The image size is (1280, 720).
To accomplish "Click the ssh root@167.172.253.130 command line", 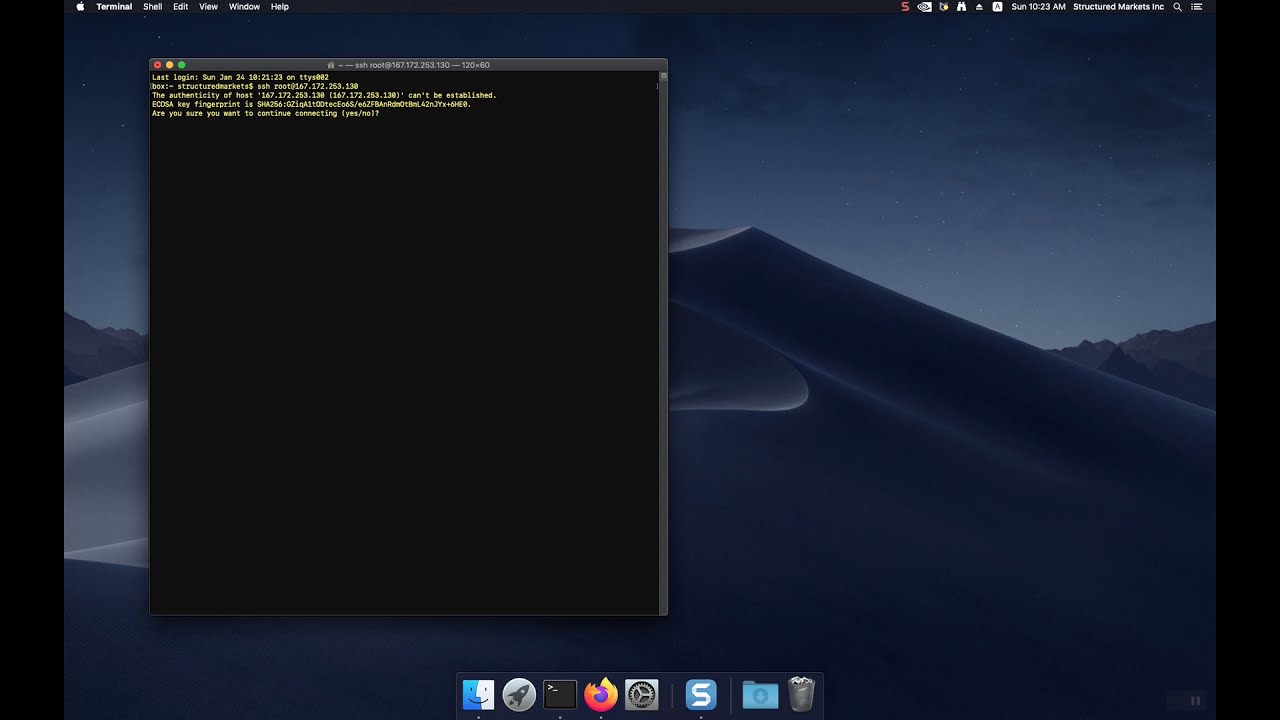I will (x=255, y=86).
